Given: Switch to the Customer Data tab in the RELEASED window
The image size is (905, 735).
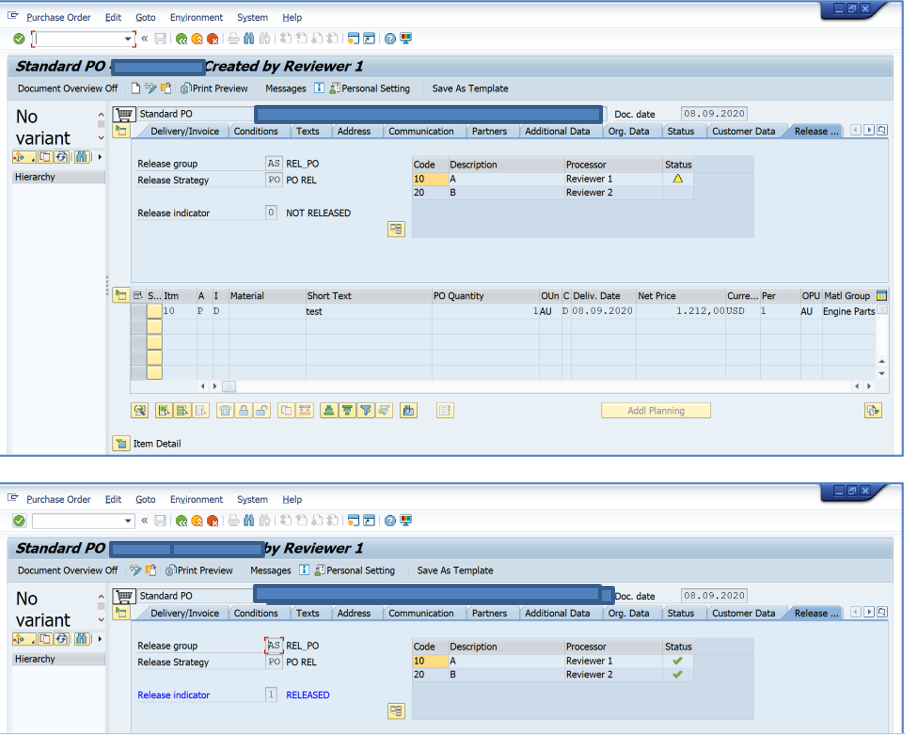Looking at the screenshot, I should coord(743,613).
